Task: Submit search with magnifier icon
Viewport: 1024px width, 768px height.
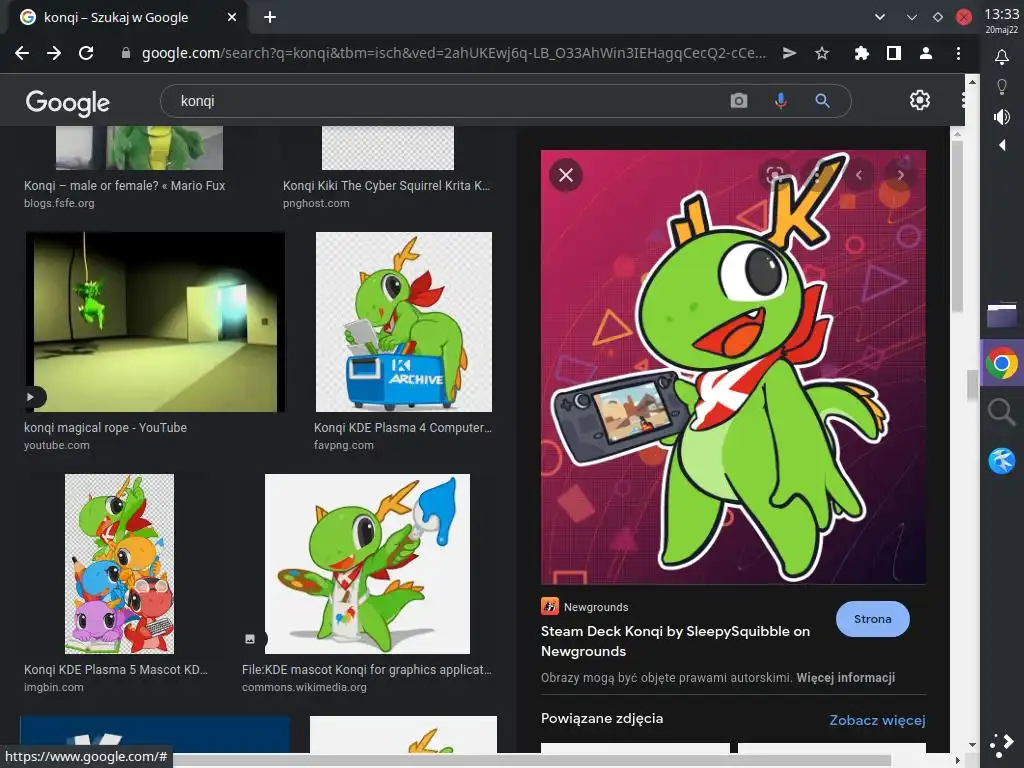Action: click(822, 101)
